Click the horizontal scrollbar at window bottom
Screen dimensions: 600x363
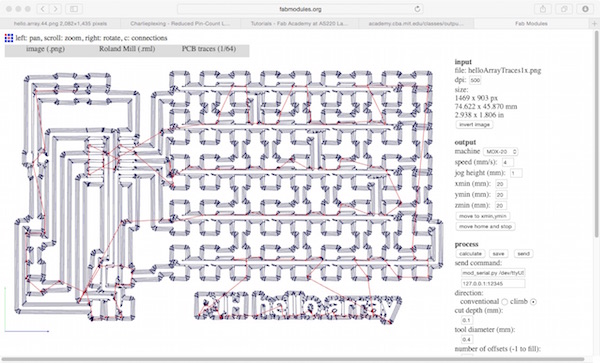coord(293,360)
